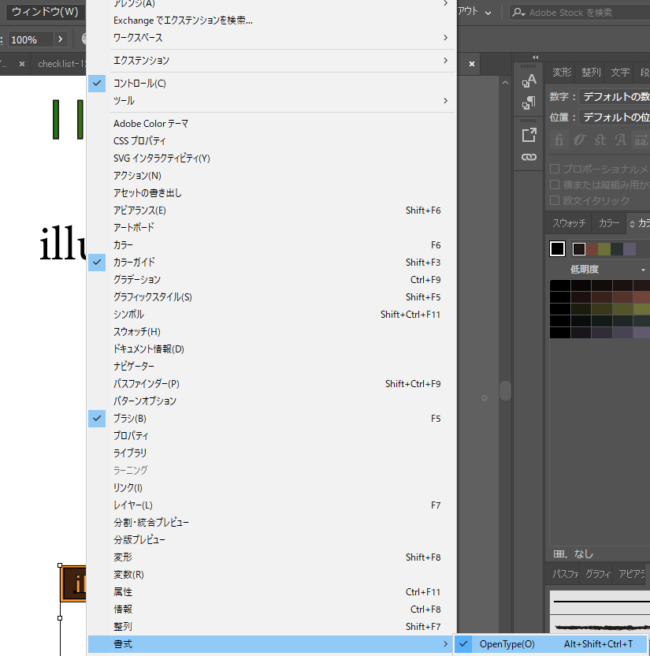Image resolution: width=650 pixels, height=656 pixels.
Task: Open the Links panel chain icon
Action: point(529,157)
